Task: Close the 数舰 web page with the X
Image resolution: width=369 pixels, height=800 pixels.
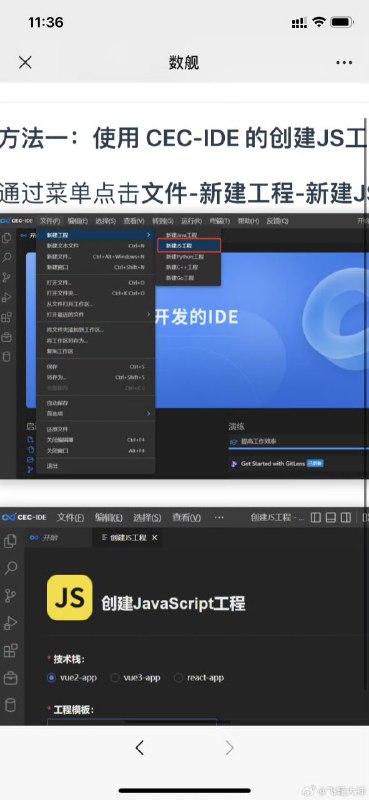Action: (25, 62)
